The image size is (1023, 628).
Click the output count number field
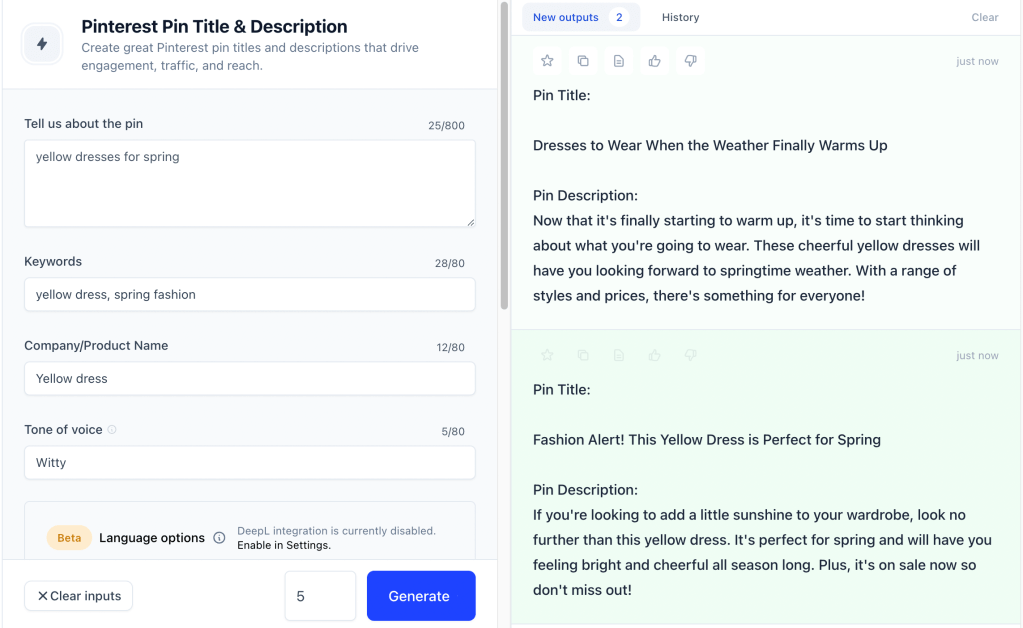[320, 596]
